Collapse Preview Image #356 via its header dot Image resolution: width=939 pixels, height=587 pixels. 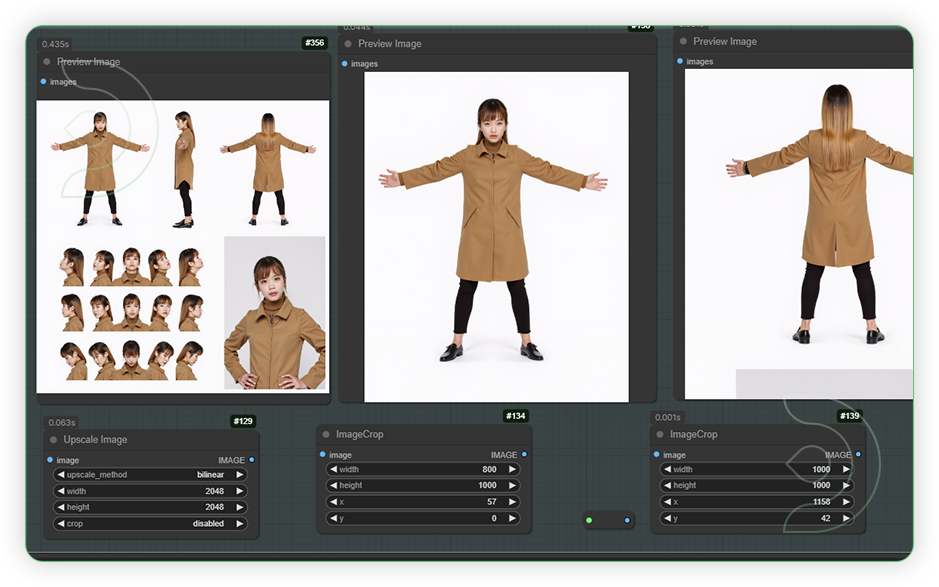46,61
